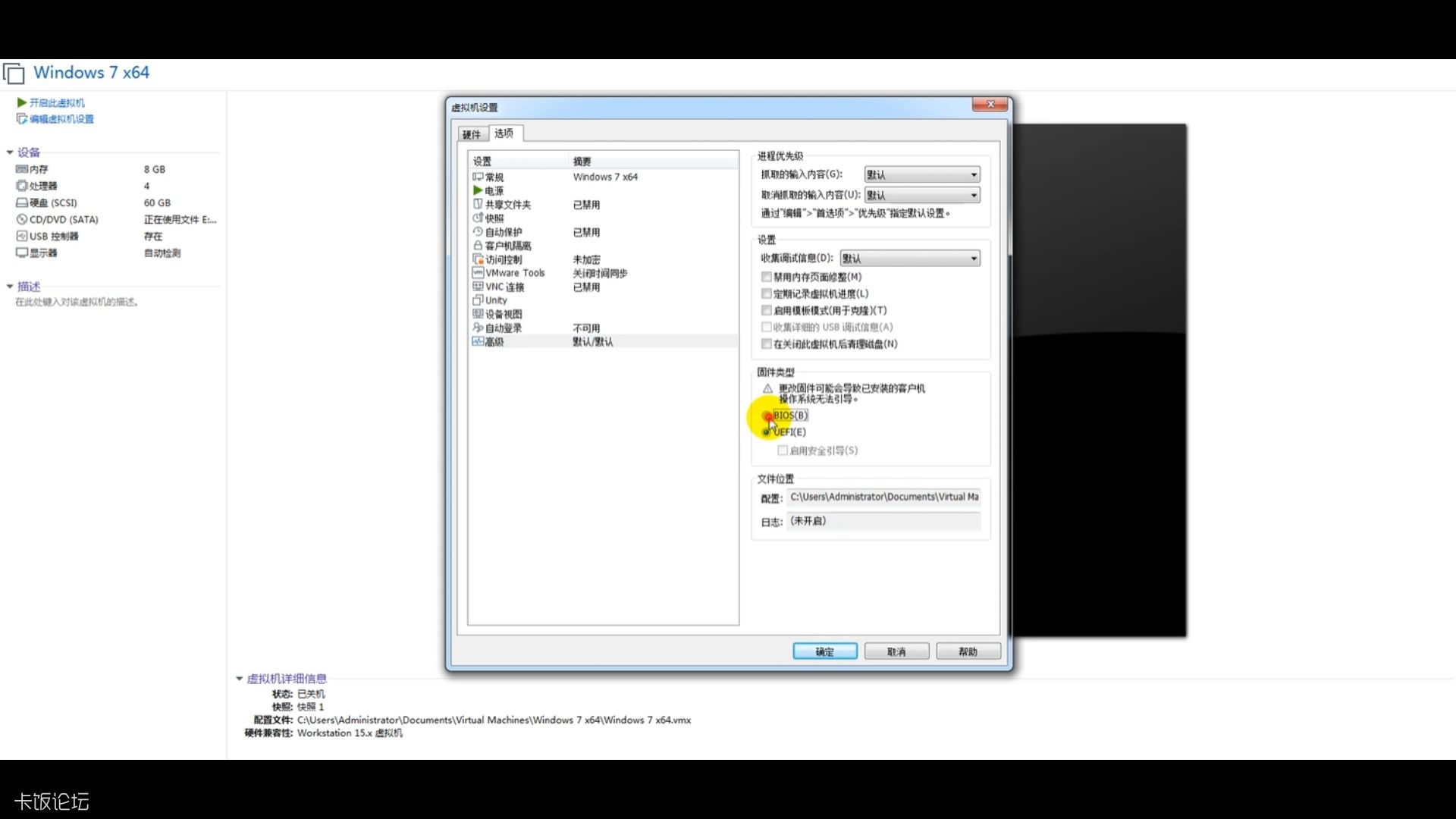Click the VM description text area
This screenshot has width=1456, height=819.
tap(77, 302)
